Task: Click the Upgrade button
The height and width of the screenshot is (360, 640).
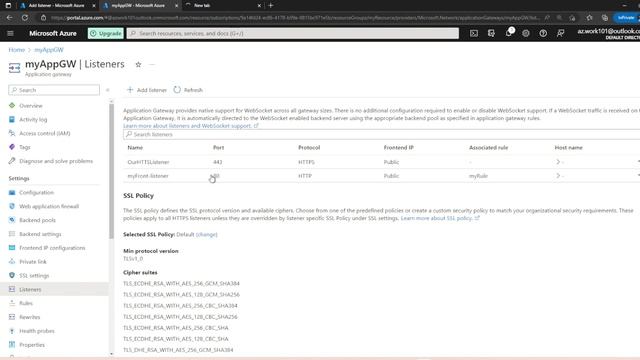Action: click(x=106, y=33)
